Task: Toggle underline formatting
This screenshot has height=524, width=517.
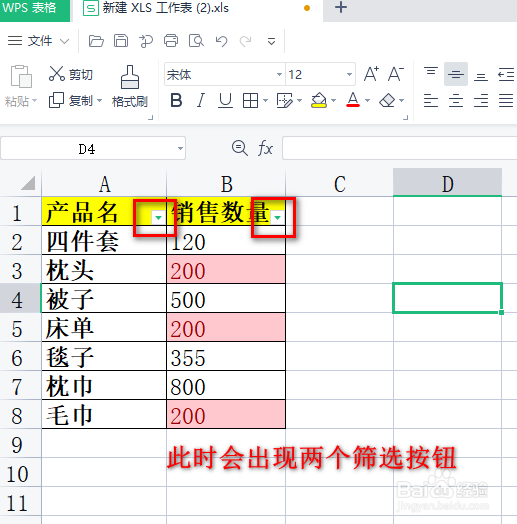Action: pyautogui.click(x=225, y=100)
